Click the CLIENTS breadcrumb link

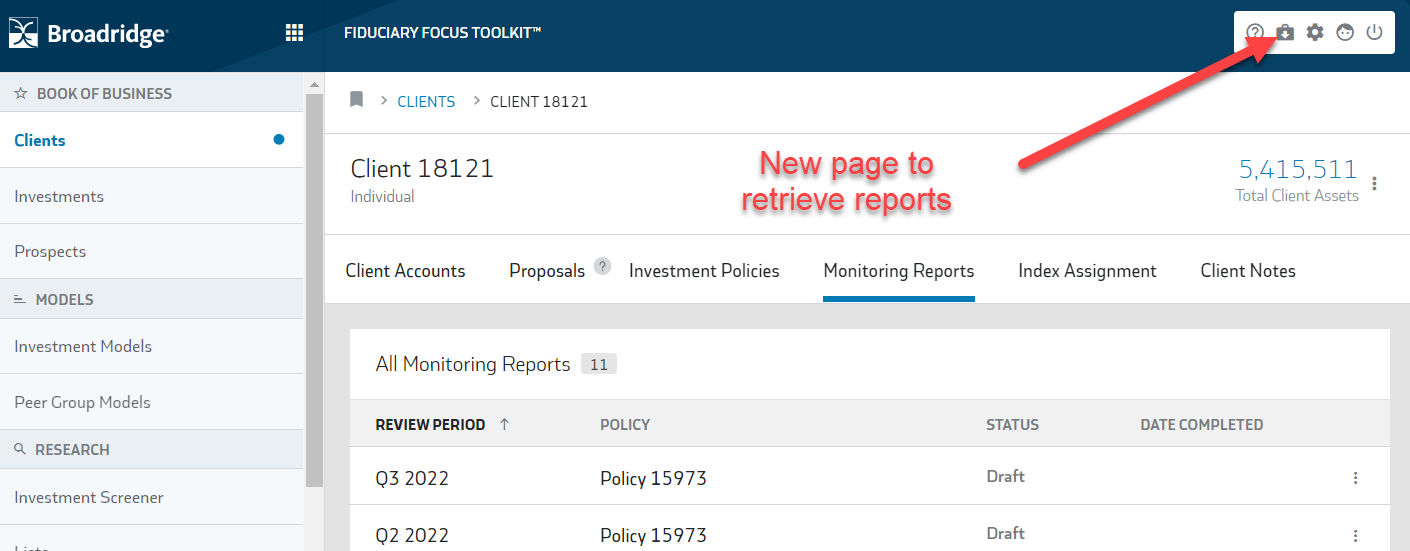[426, 102]
